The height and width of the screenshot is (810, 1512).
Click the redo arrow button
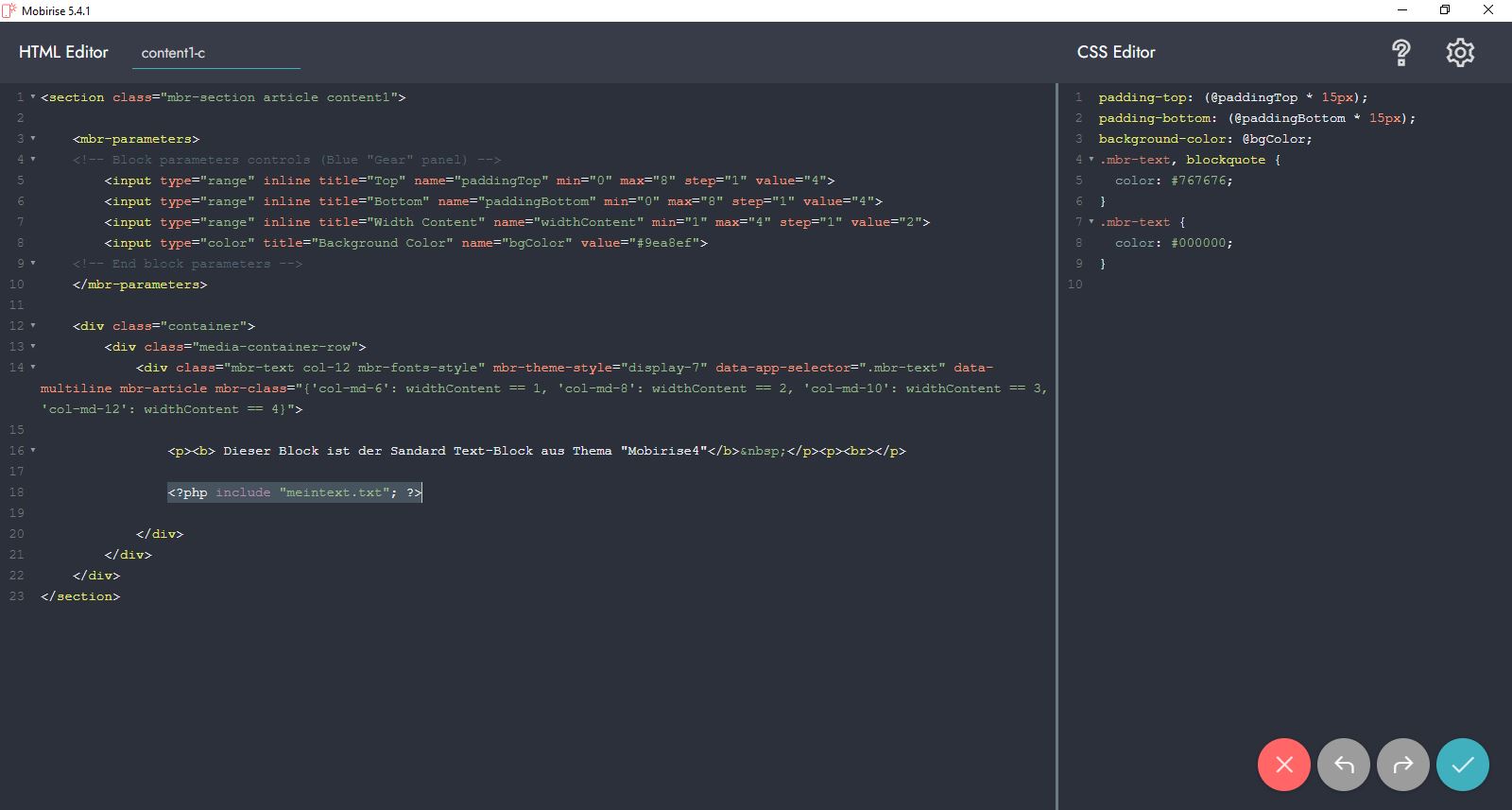(1403, 764)
